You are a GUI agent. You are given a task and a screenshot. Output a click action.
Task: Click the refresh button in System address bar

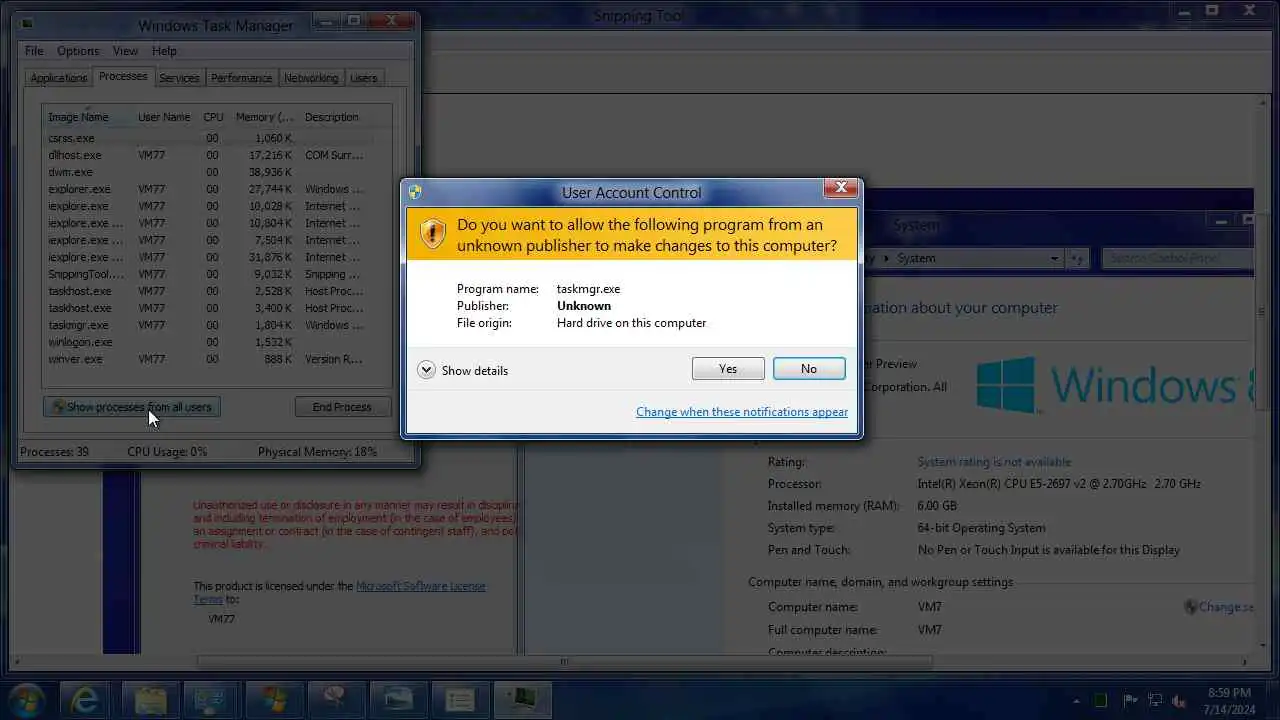[1077, 258]
